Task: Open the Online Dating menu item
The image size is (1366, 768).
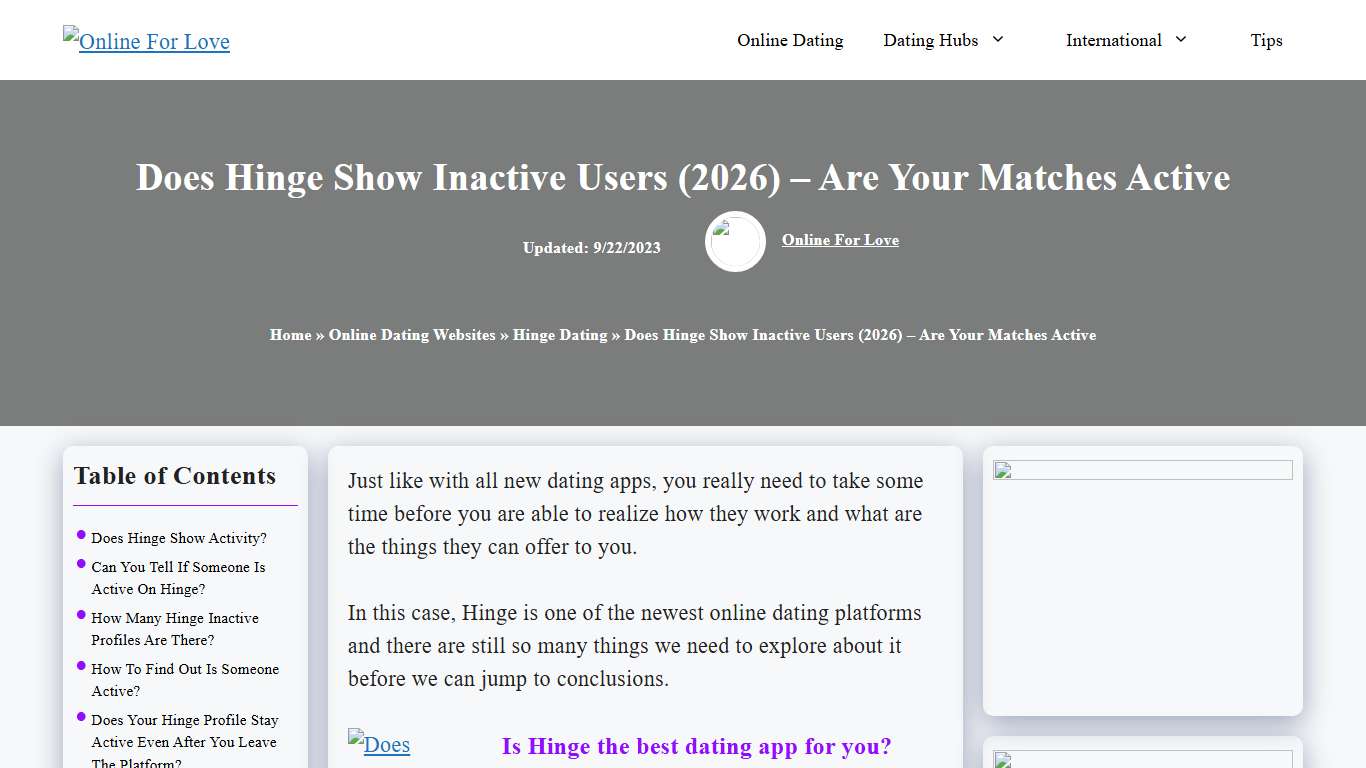Action: [790, 40]
